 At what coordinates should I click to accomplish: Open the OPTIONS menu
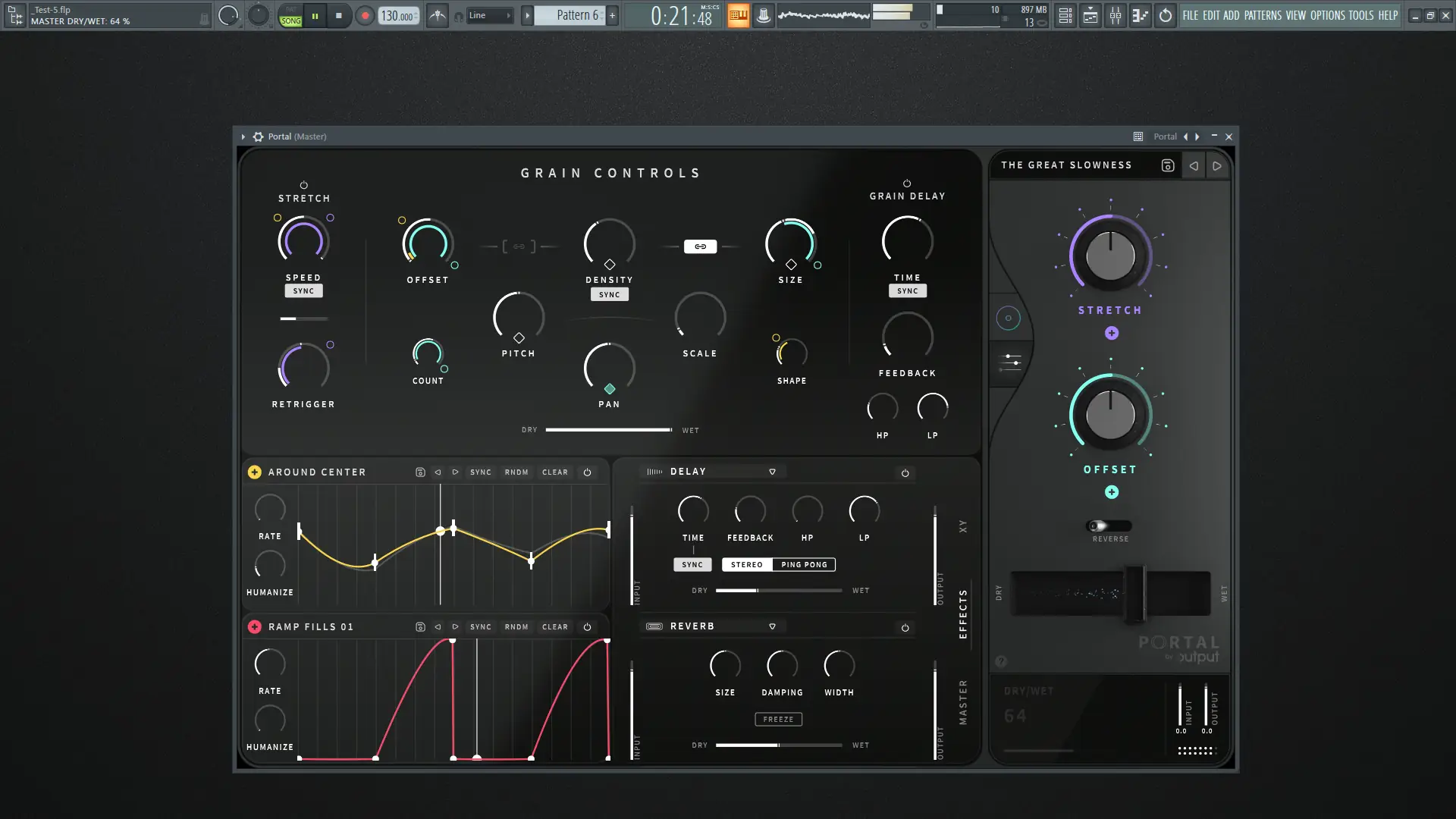[x=1327, y=15]
